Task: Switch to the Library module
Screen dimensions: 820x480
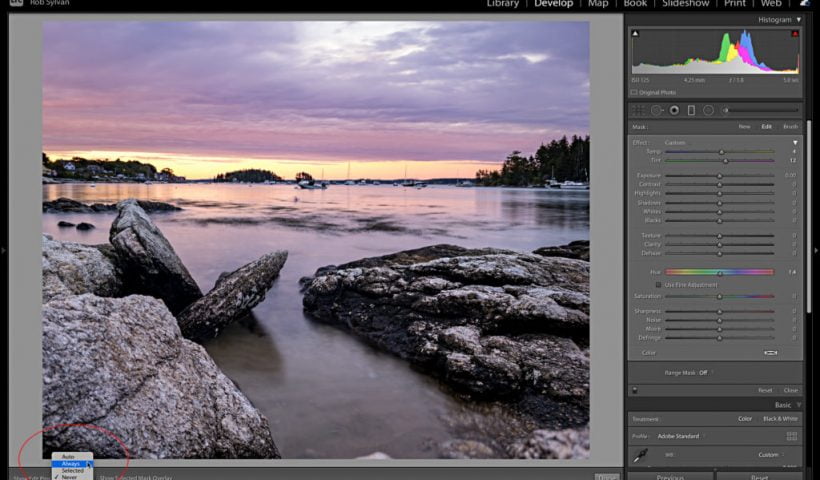Action: [502, 4]
